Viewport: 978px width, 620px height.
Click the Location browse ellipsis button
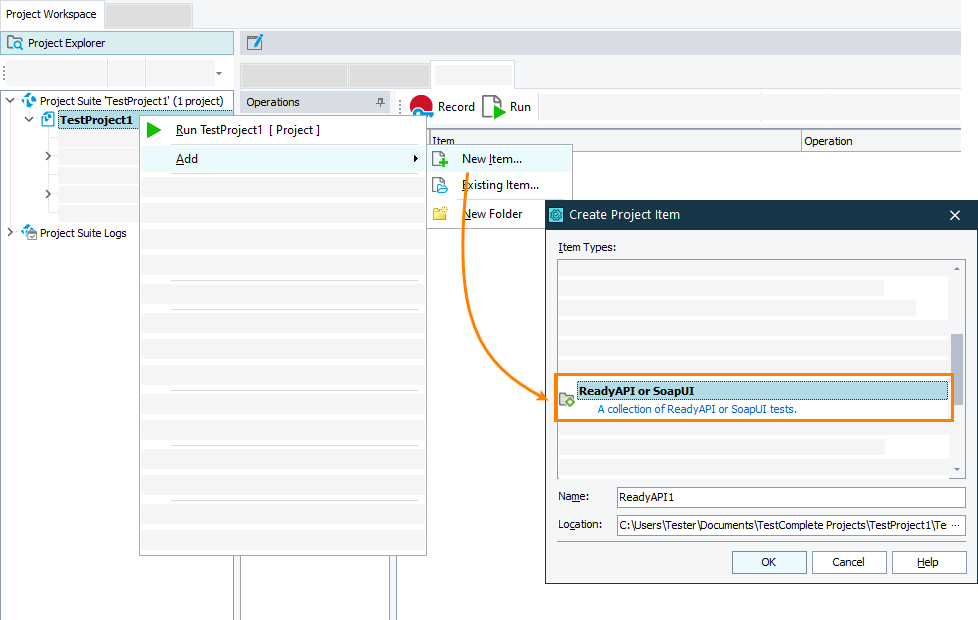point(953,524)
